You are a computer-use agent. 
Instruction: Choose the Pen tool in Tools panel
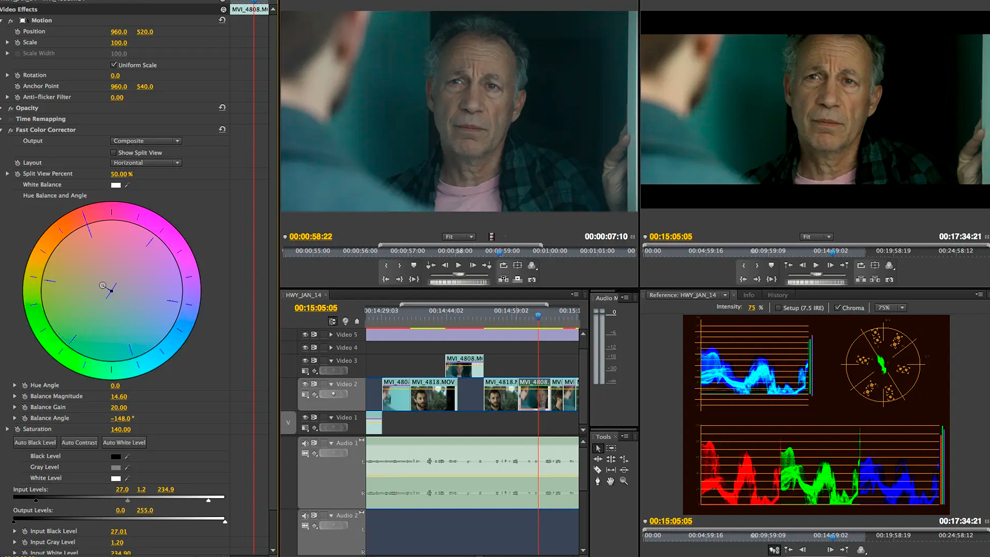point(598,481)
